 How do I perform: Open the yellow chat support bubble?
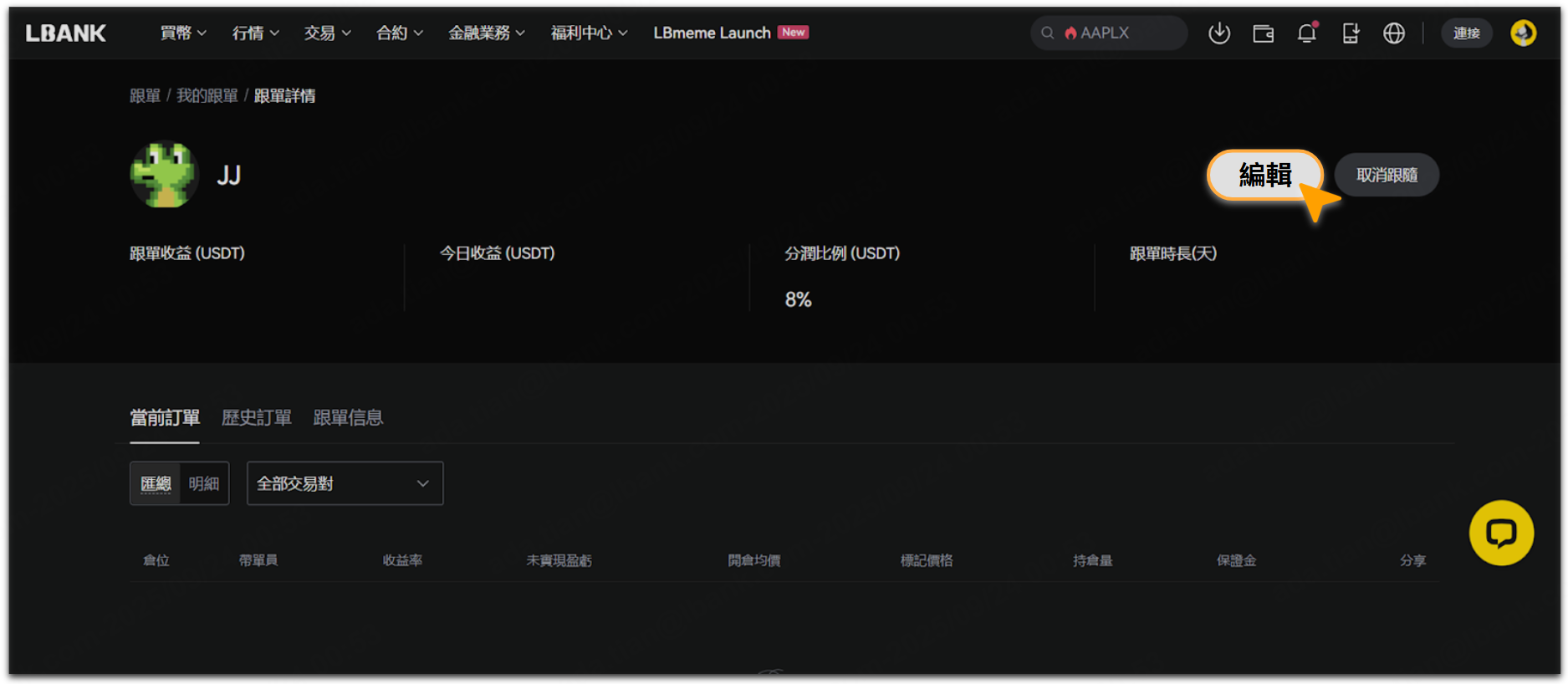(1501, 533)
